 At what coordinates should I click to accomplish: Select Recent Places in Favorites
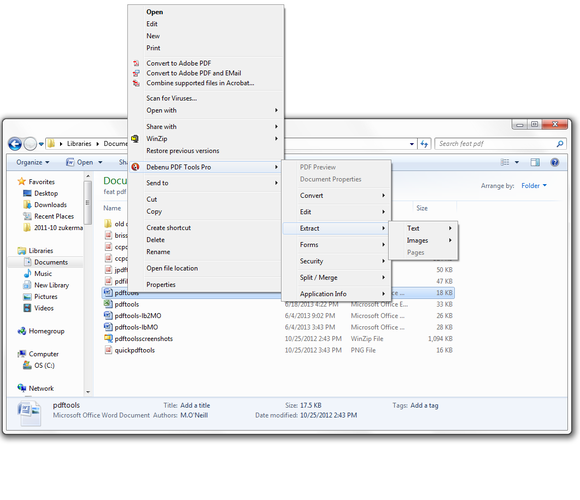coord(54,216)
